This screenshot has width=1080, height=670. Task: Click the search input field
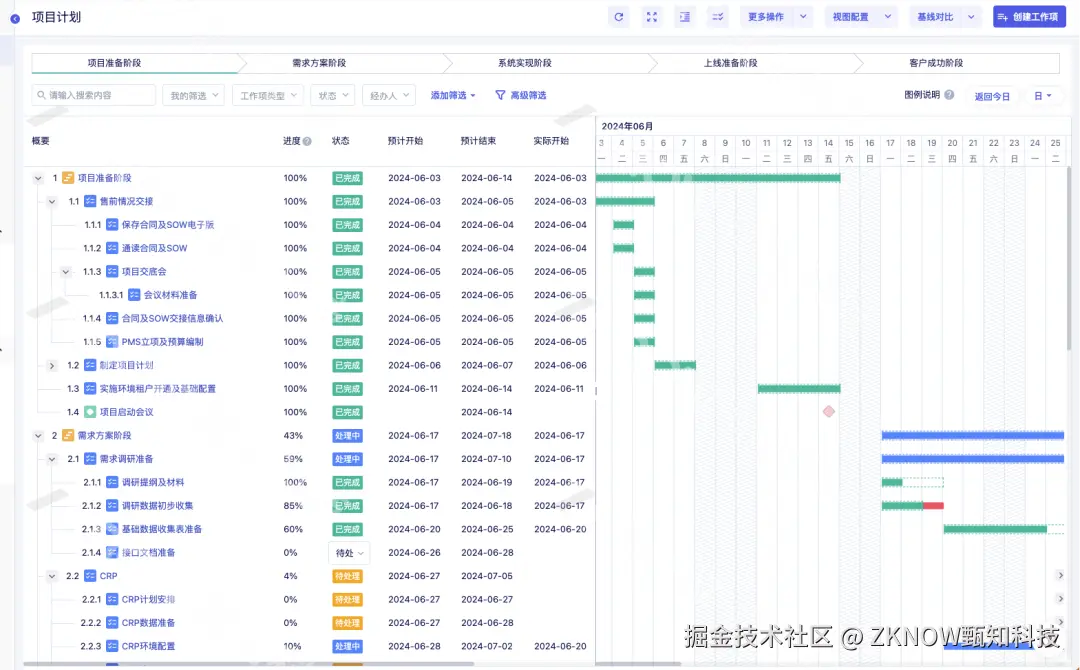coord(94,95)
